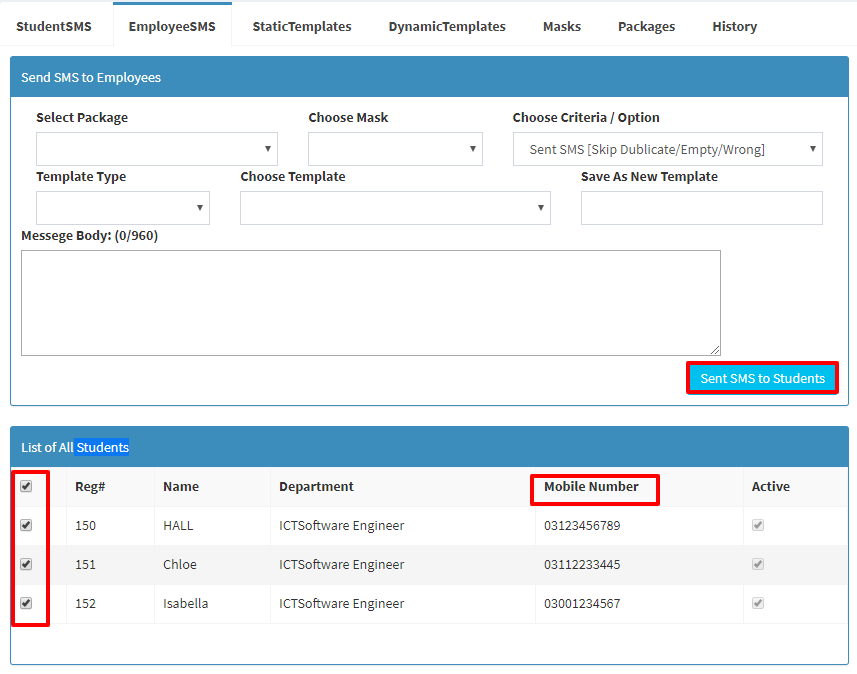
Task: Click the Department column header
Action: pyautogui.click(x=316, y=487)
